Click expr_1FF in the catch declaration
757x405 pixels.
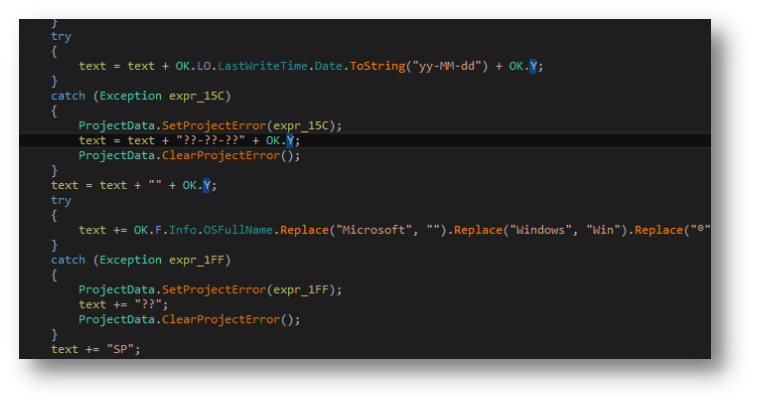click(x=196, y=260)
